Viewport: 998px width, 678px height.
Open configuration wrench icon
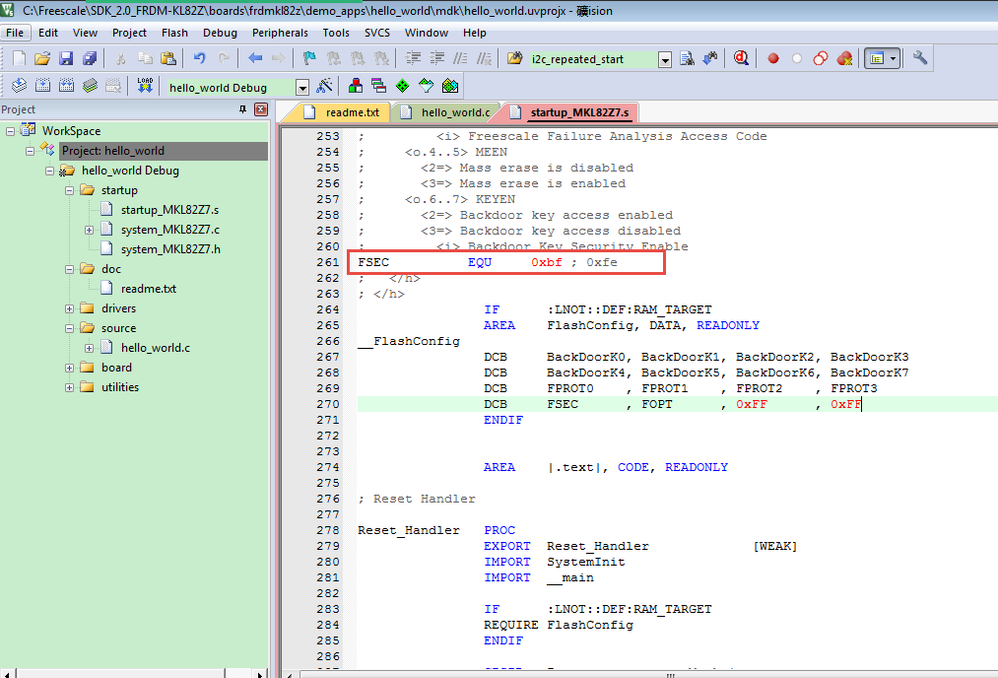click(x=920, y=59)
